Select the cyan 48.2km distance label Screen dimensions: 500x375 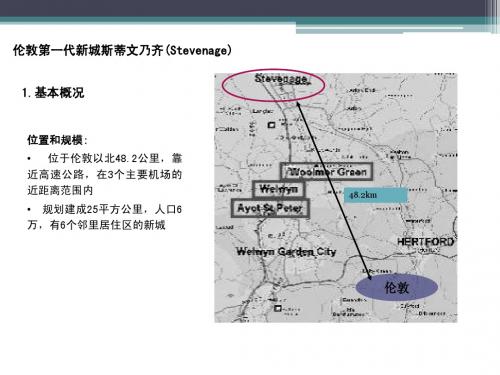click(x=376, y=195)
